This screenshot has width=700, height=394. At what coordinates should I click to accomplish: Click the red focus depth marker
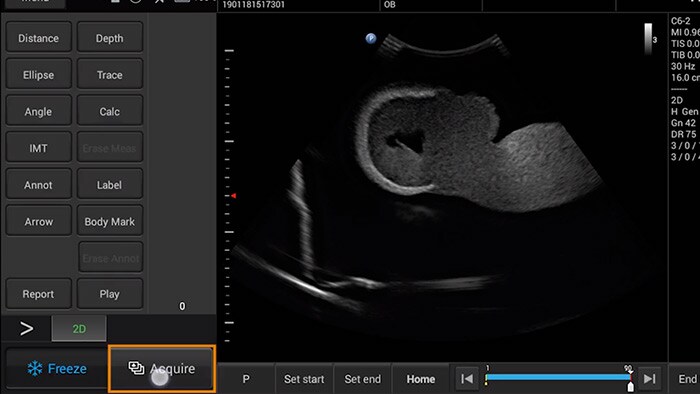(x=233, y=195)
